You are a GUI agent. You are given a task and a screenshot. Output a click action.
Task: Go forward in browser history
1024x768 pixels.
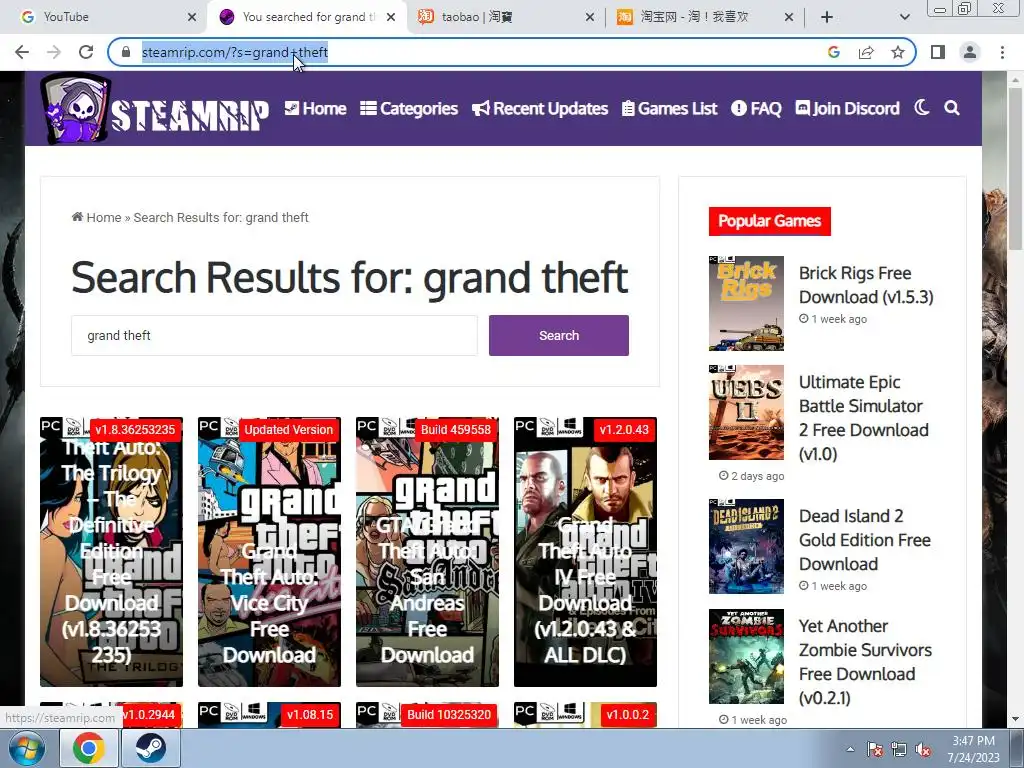[54, 52]
